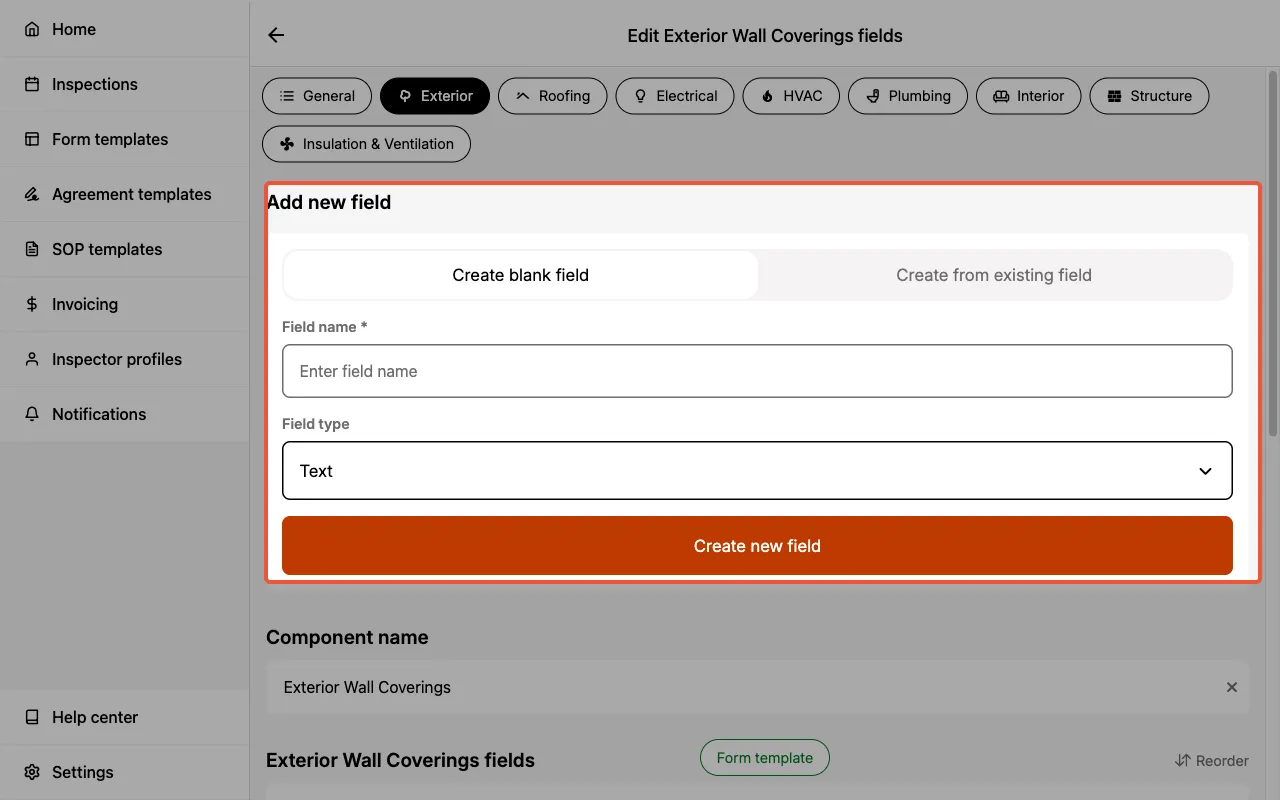Open Agreement templates
Image resolution: width=1280 pixels, height=800 pixels.
pyautogui.click(x=131, y=194)
